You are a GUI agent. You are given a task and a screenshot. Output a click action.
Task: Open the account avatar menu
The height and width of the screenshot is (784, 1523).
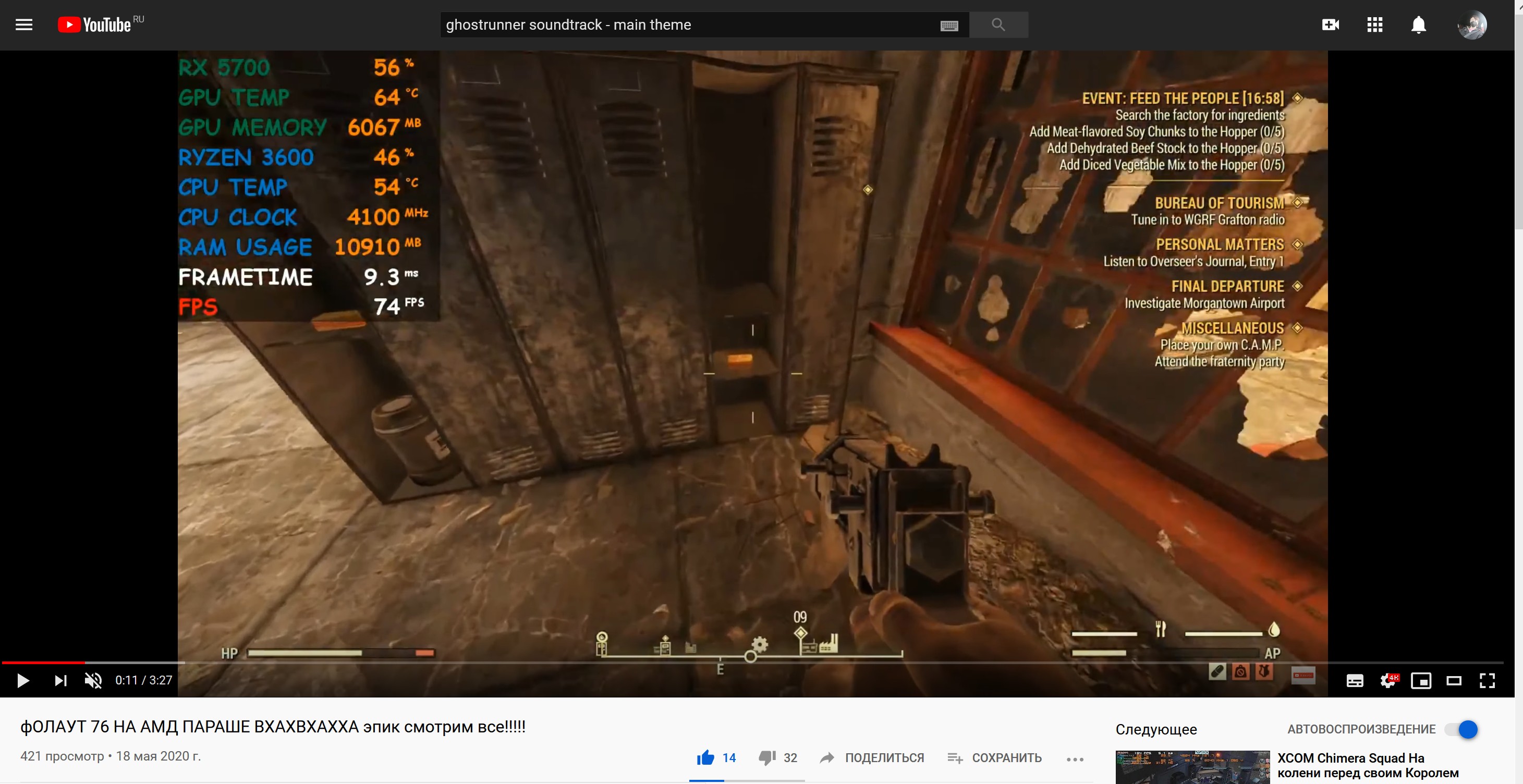click(1471, 25)
